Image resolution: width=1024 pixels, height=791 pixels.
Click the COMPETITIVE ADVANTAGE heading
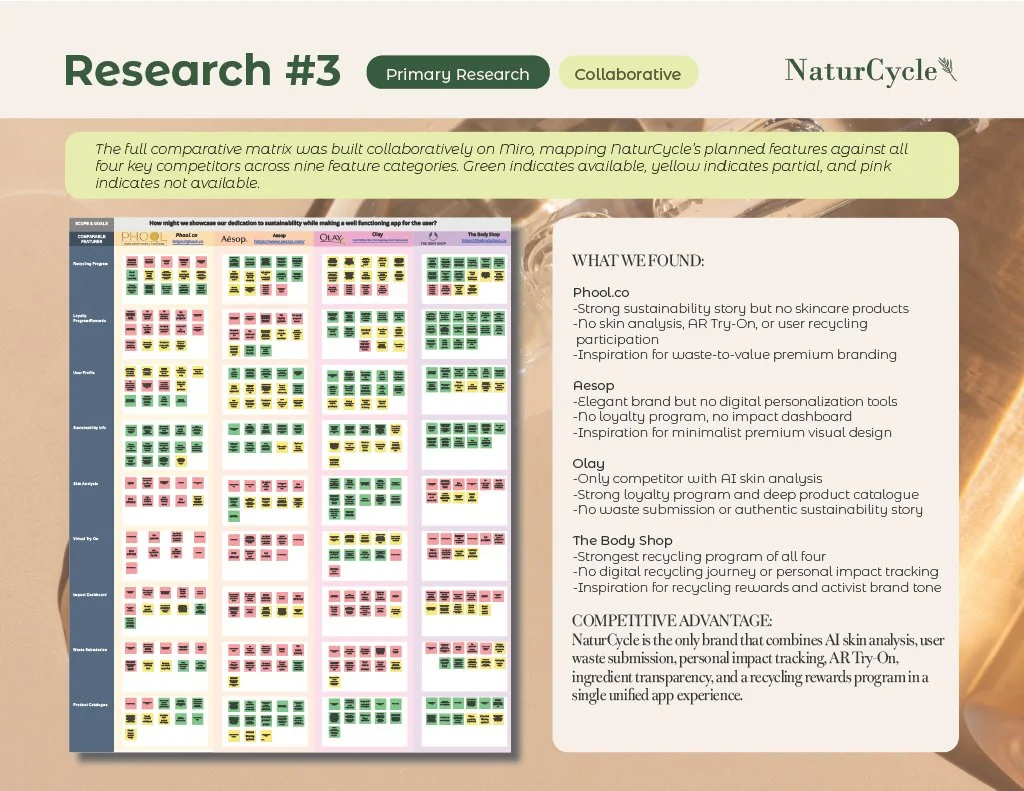click(x=672, y=621)
